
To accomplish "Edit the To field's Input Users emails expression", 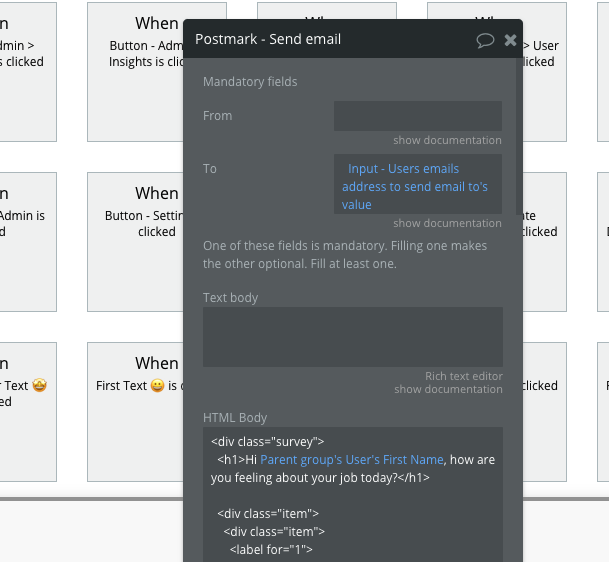I will pyautogui.click(x=417, y=186).
